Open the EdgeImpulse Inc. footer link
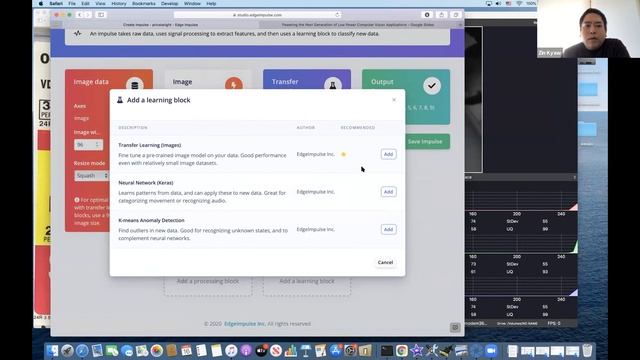The image size is (640, 360). [x=244, y=324]
